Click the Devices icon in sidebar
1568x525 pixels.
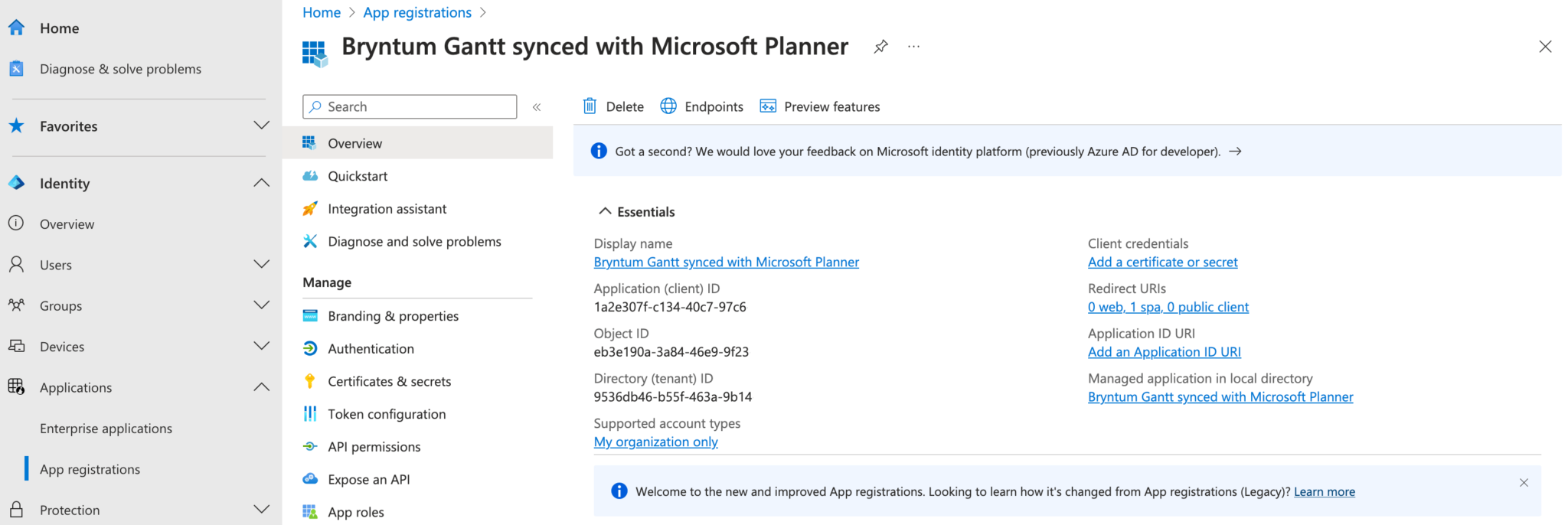pos(16,346)
